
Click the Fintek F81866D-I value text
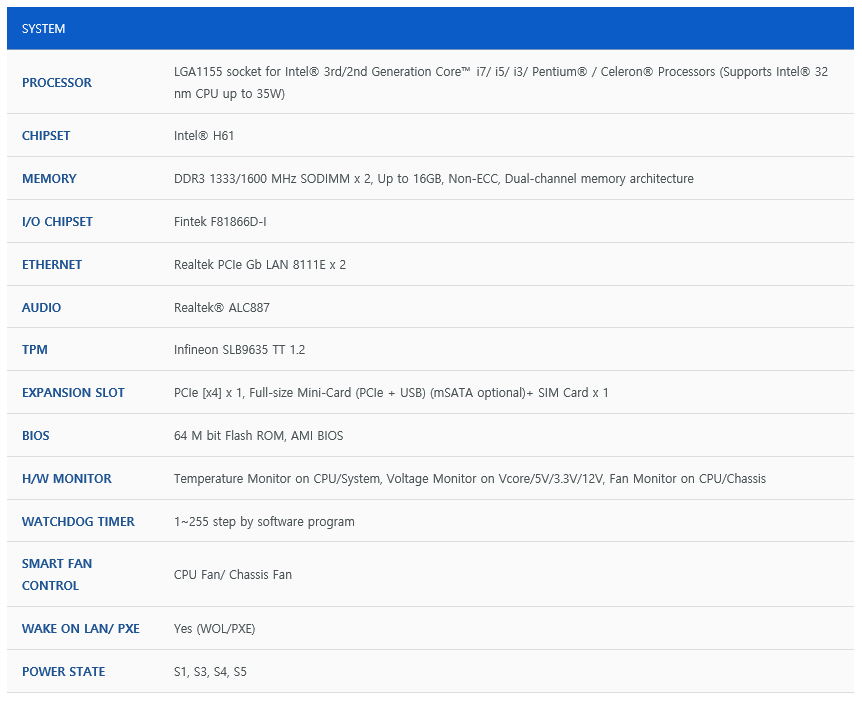(x=220, y=222)
